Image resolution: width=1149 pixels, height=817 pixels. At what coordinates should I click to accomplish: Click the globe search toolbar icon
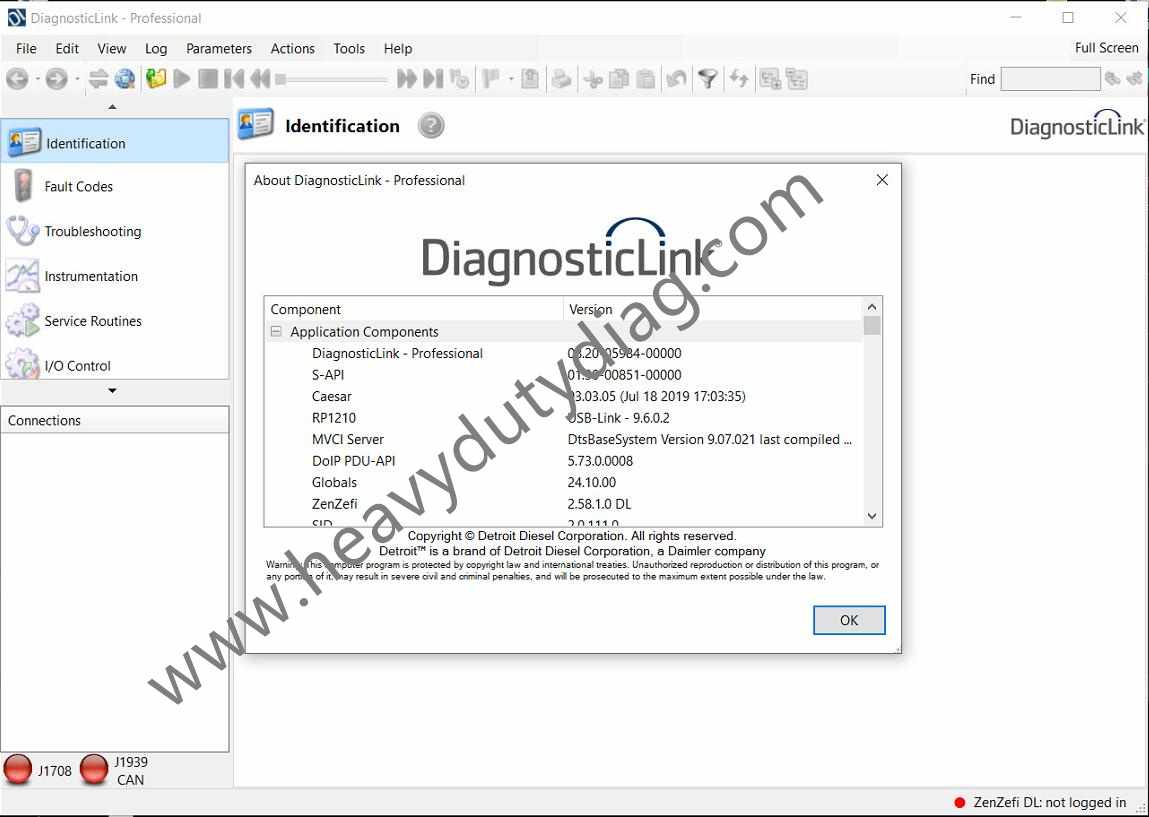click(x=125, y=79)
